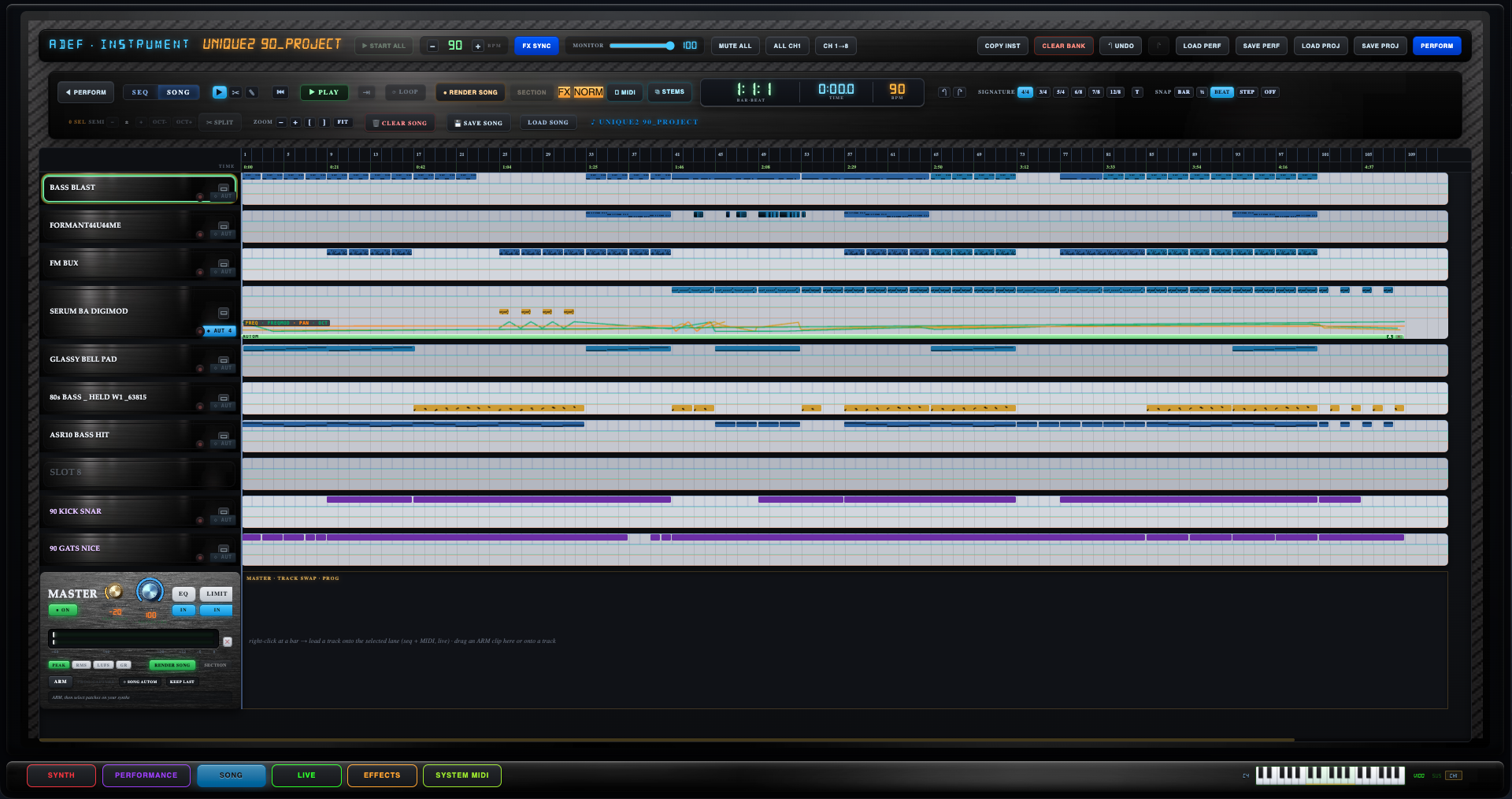Screen dimensions: 1512x799
Task: Collapse the SERUM BA DIGIMOD track lane
Action: (x=224, y=313)
